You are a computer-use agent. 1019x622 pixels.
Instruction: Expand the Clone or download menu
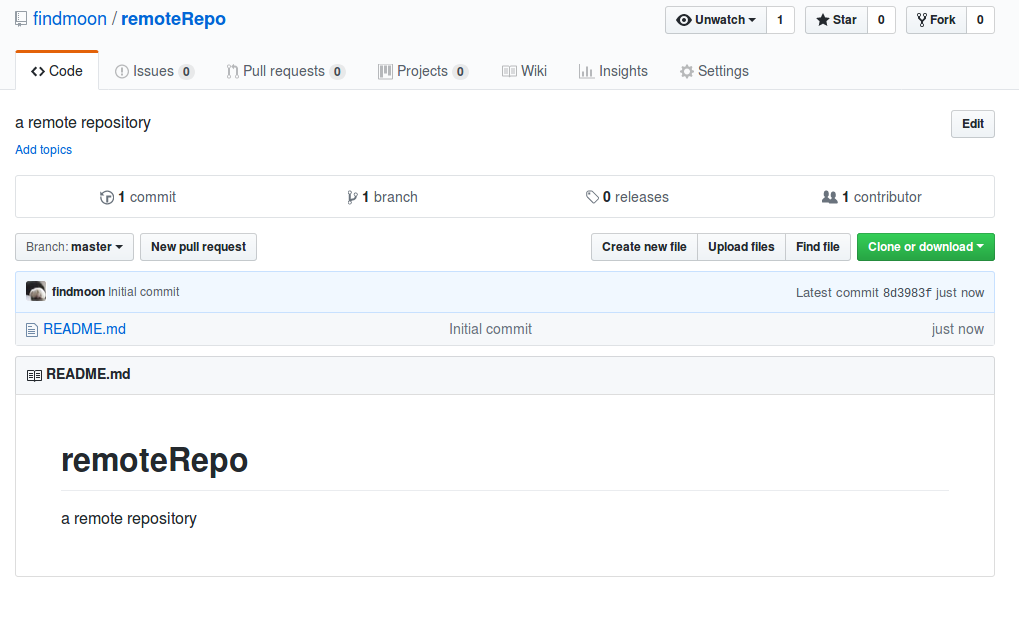pos(925,247)
